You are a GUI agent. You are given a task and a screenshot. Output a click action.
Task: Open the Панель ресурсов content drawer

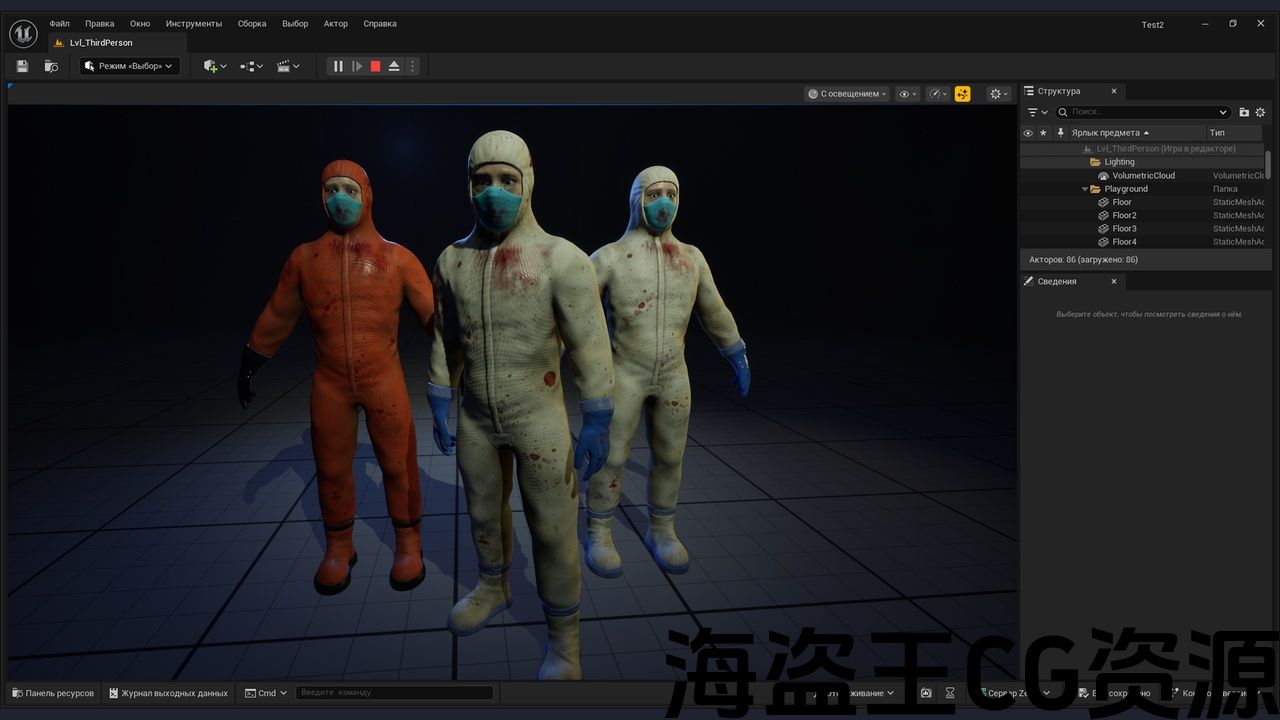[x=53, y=693]
